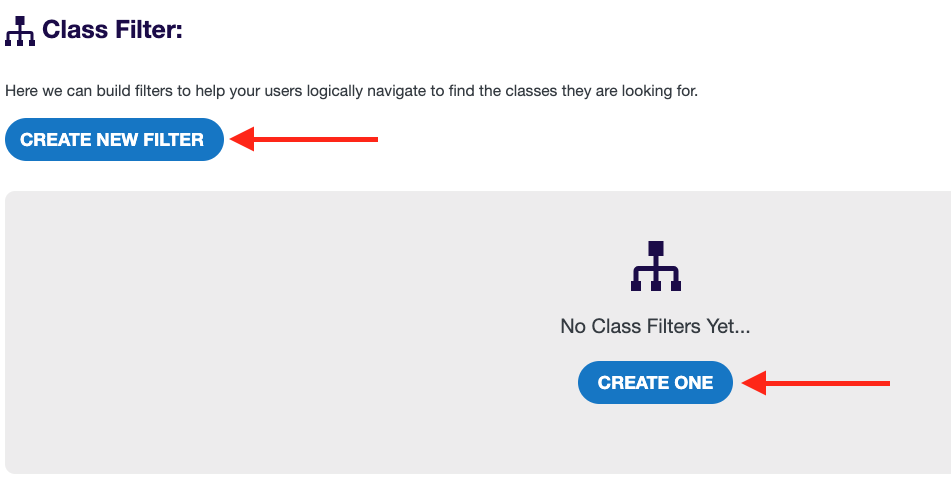Viewport: 951px width, 494px height.
Task: Click empty gray area left of the sitemap icon
Action: pyautogui.click(x=300, y=330)
